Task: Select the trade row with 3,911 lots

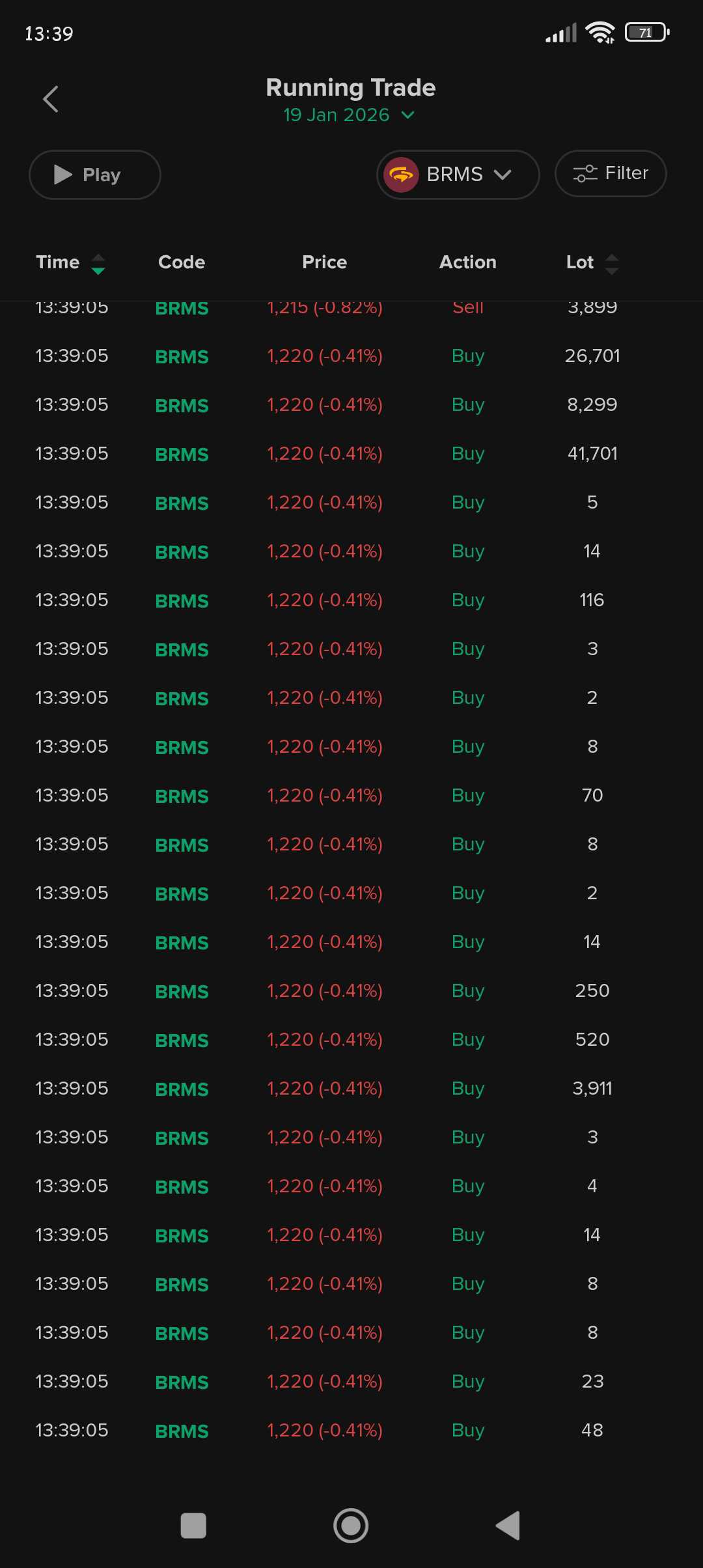Action: click(351, 1089)
